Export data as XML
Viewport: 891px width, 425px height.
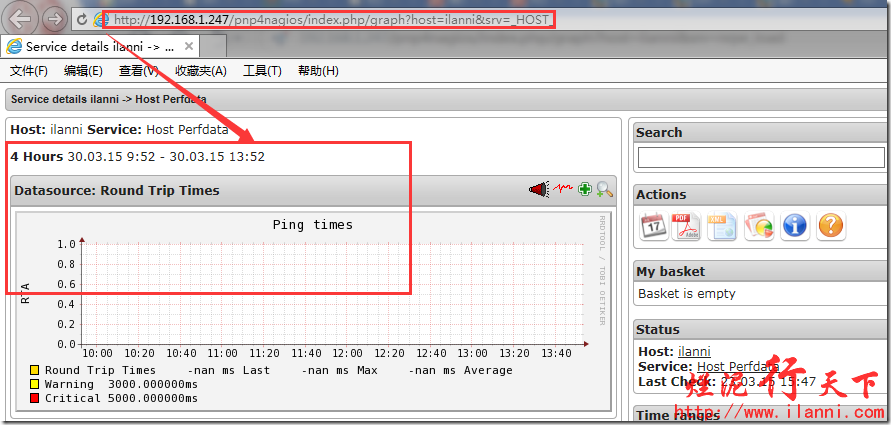click(722, 226)
